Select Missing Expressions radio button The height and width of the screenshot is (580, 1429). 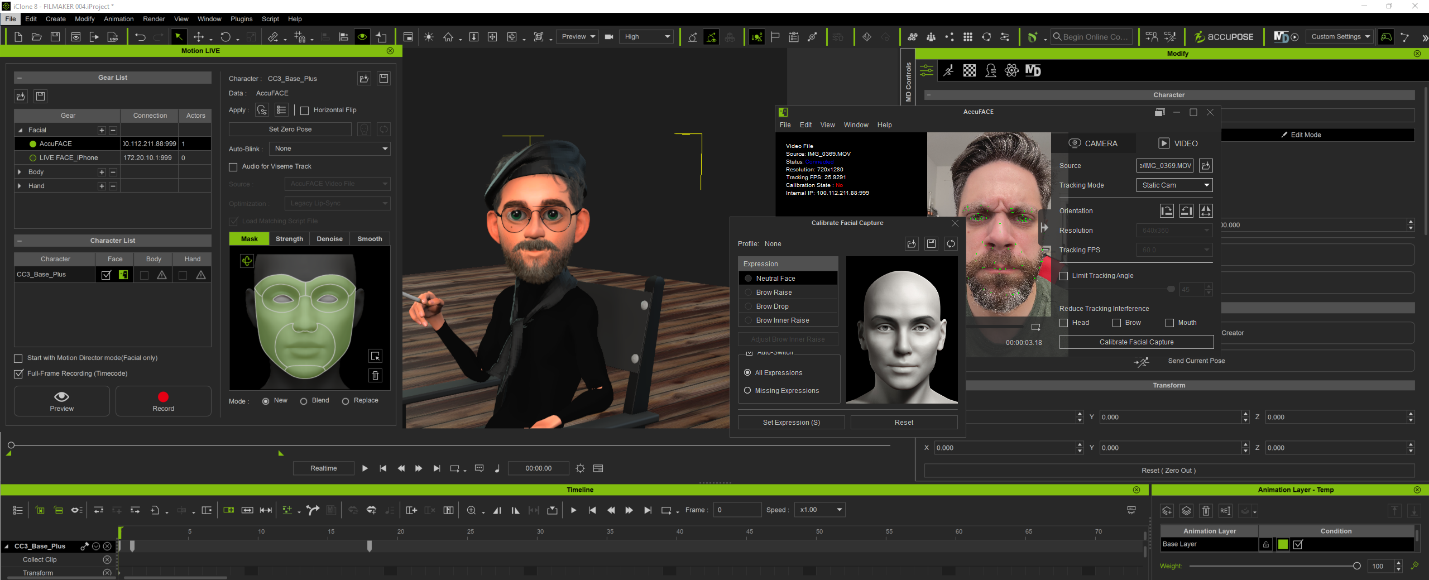tap(747, 390)
